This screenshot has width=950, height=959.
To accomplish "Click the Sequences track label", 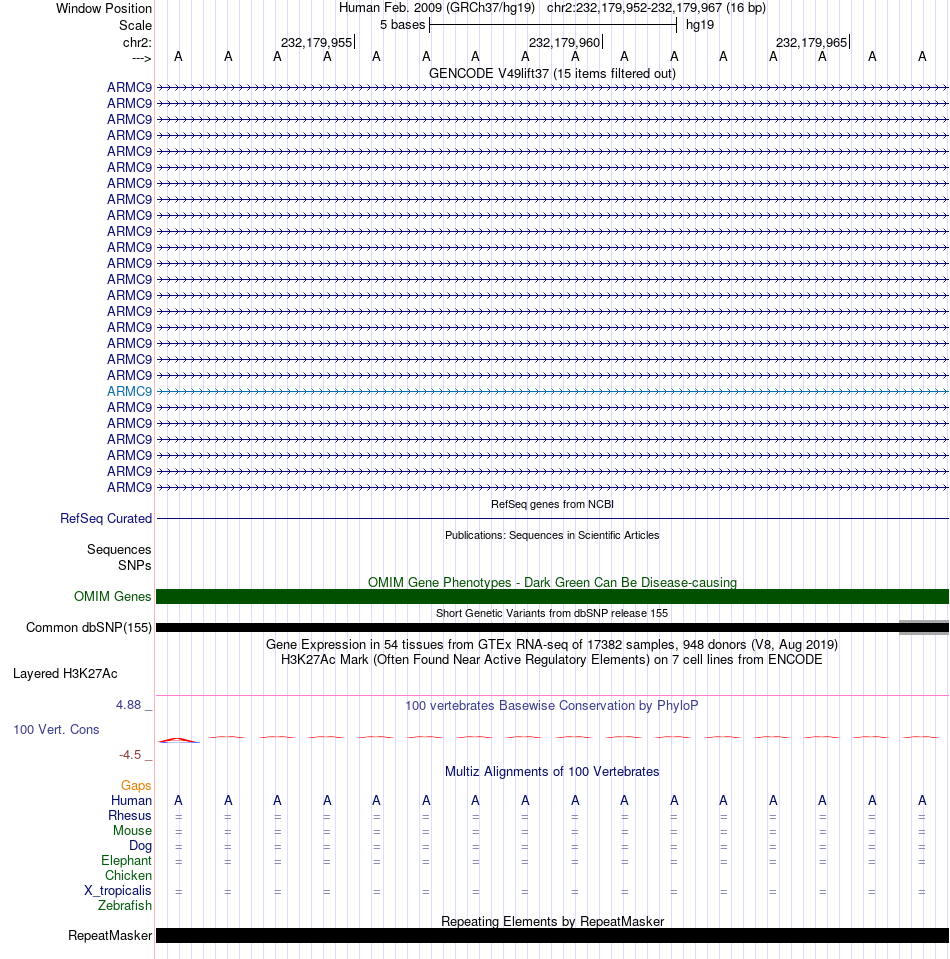I will pos(119,550).
